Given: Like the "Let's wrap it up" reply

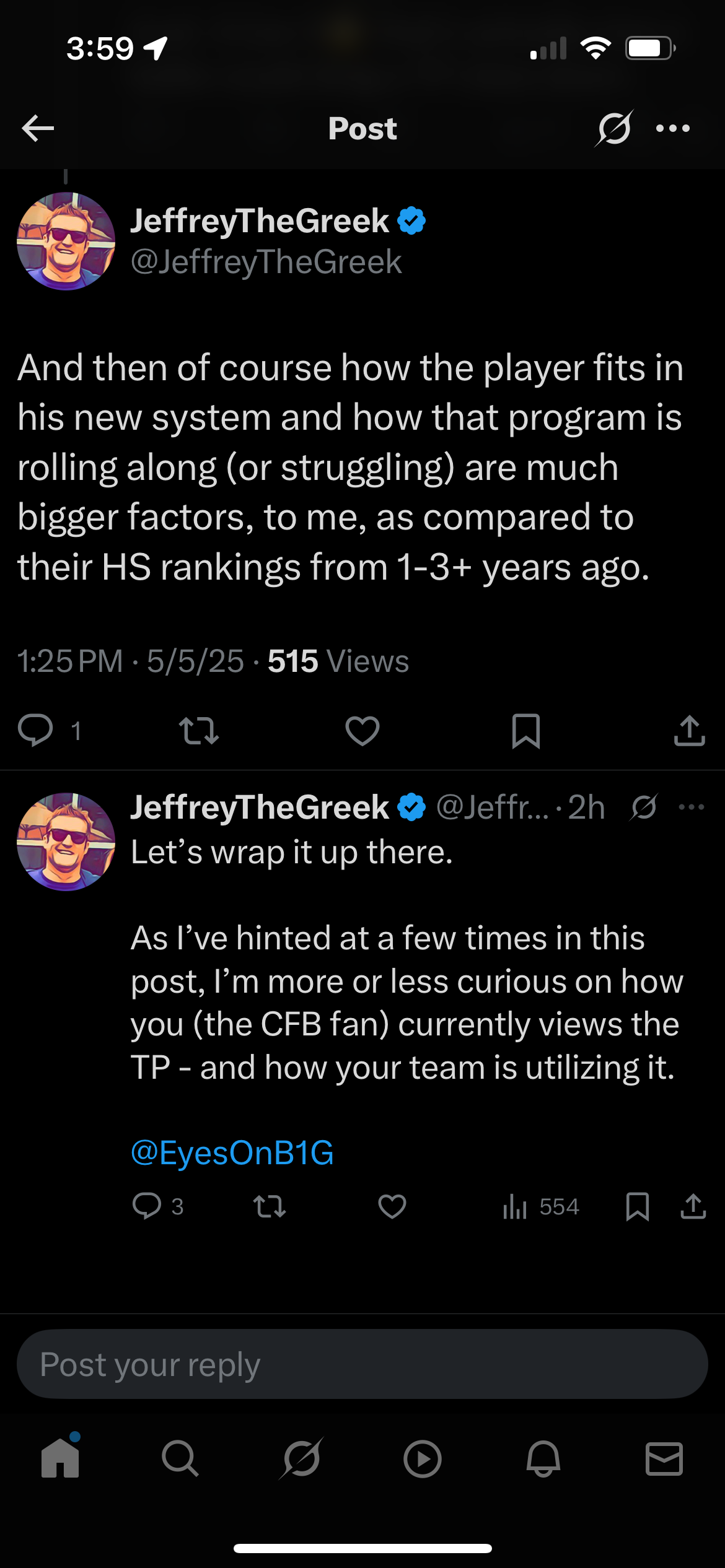Looking at the screenshot, I should [x=392, y=1206].
